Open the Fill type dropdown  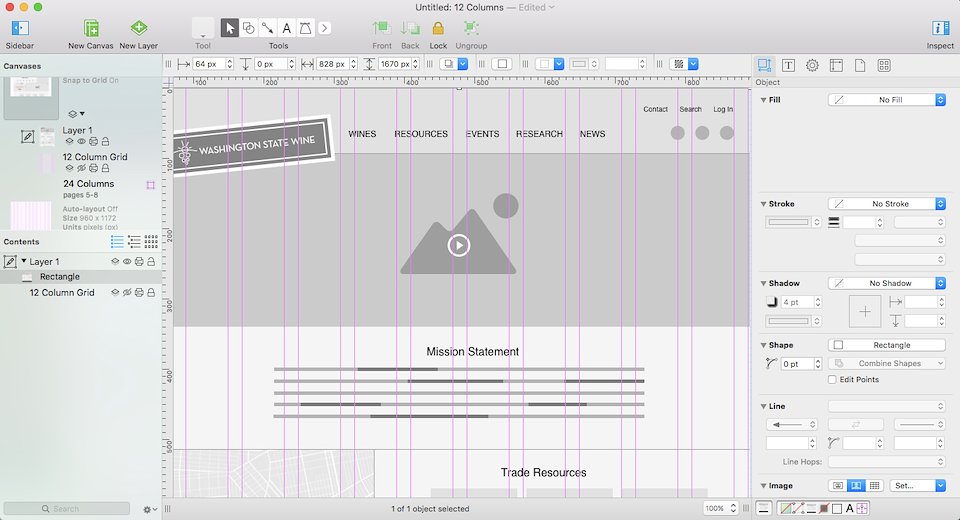coord(887,100)
